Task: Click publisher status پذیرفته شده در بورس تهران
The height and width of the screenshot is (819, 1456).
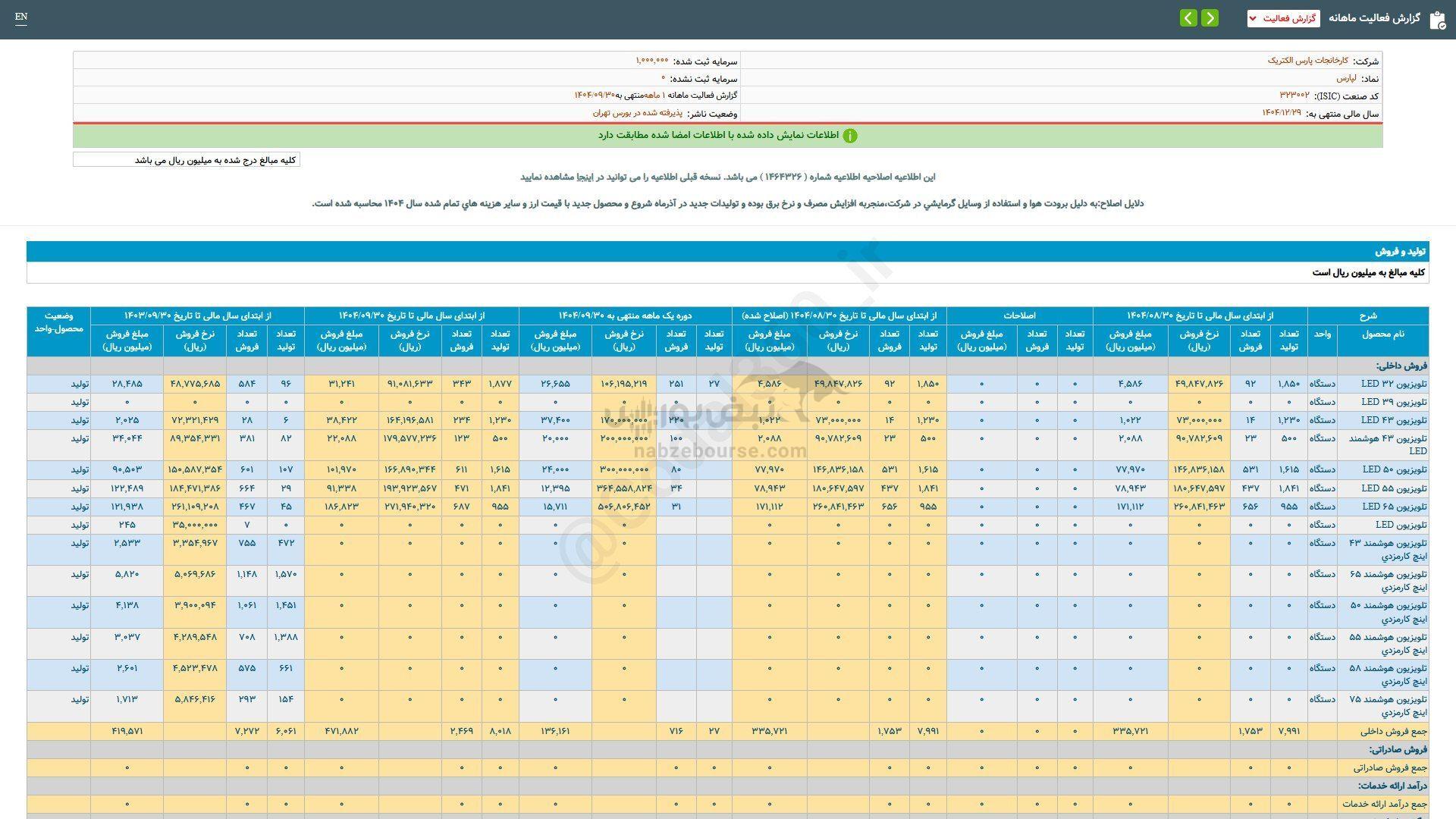Action: 637,113
